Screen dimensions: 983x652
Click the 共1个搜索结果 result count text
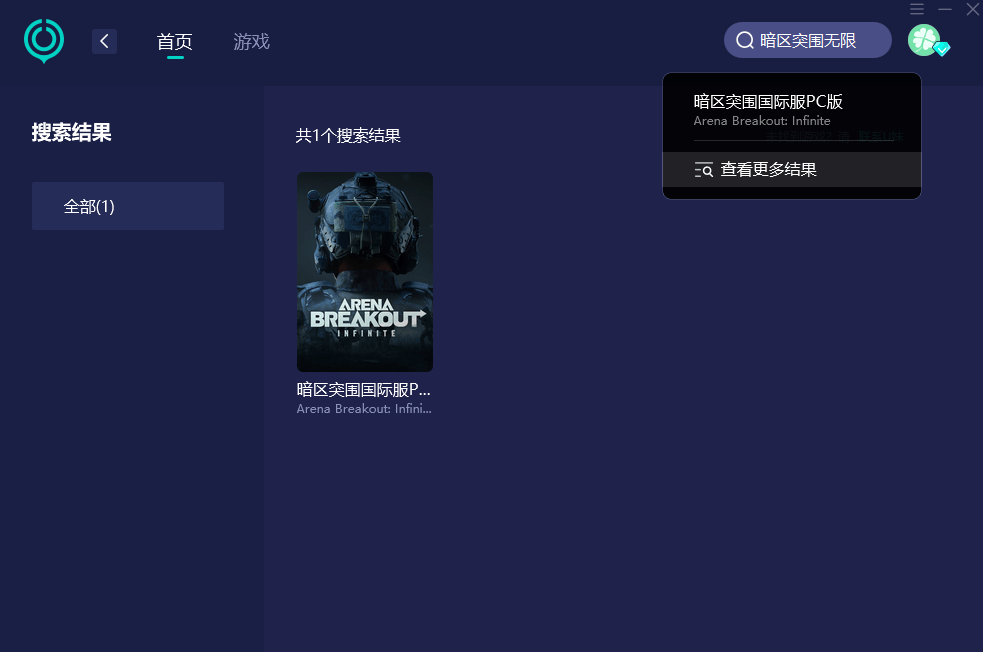click(x=348, y=136)
